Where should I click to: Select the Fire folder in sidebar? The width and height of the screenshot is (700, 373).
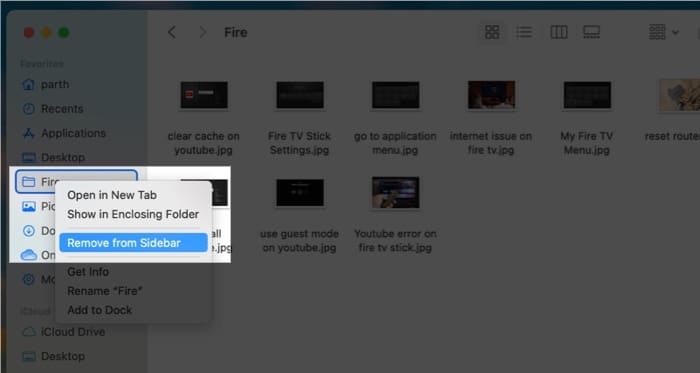[76, 182]
